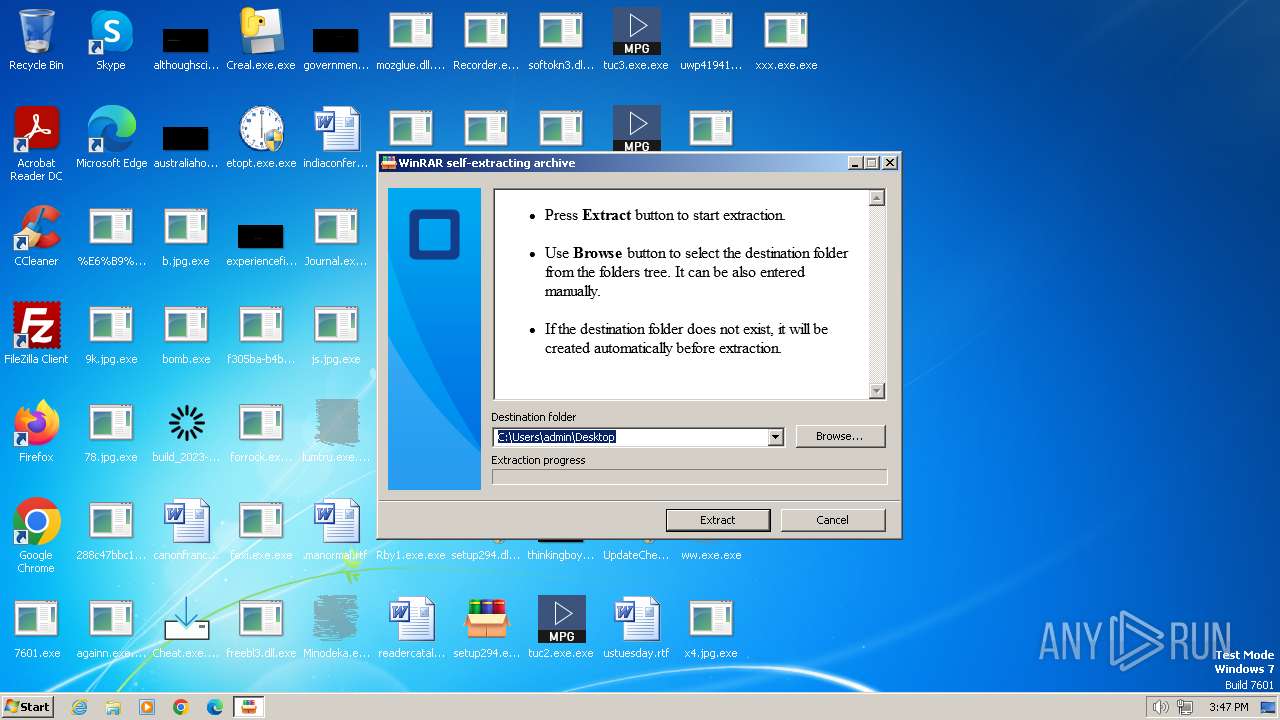Click the taskbar clock 3:47 PM
Screen dimensions: 1280x720
(1228, 707)
